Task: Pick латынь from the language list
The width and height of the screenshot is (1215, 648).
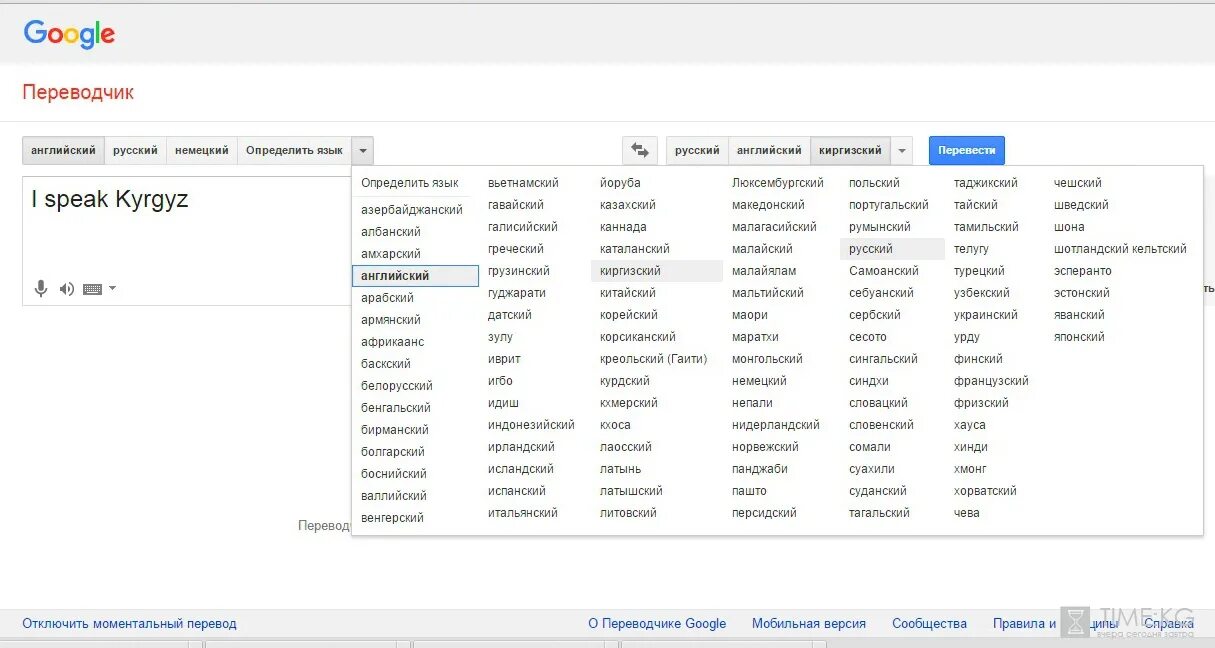Action: pos(621,469)
